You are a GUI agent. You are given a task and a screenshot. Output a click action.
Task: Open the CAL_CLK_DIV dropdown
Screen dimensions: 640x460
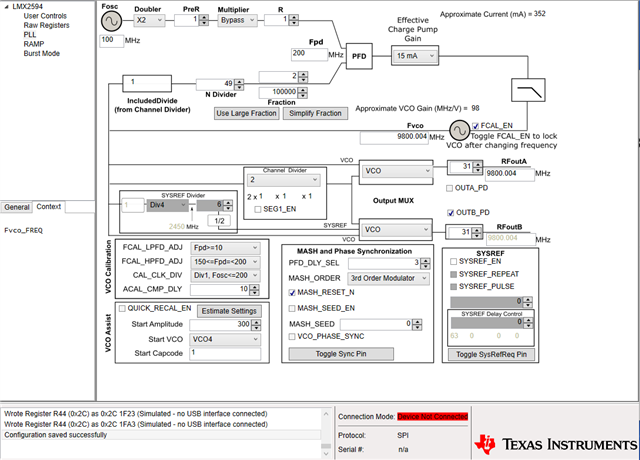click(225, 276)
